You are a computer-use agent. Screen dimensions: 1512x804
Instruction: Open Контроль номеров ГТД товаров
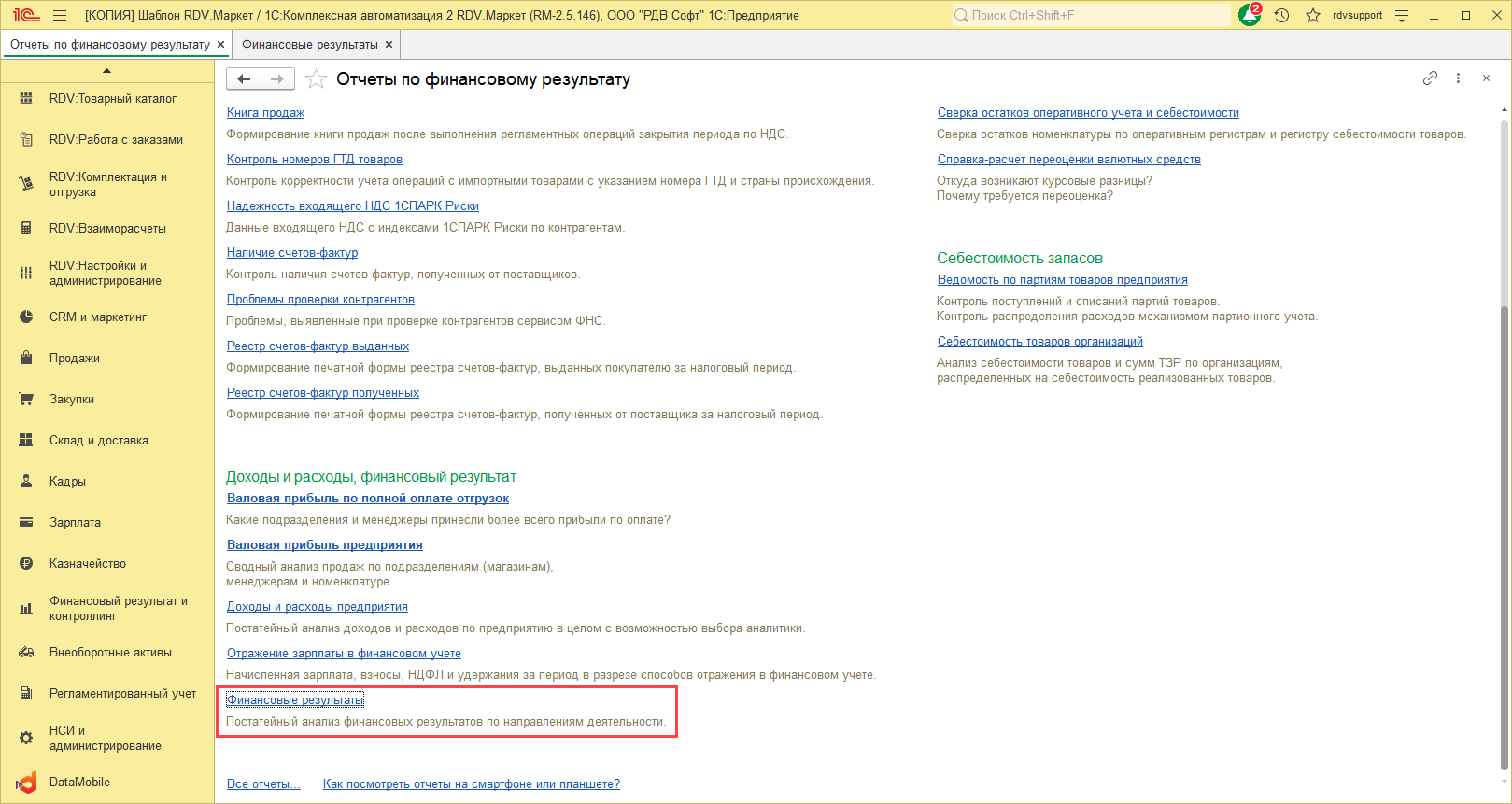coord(315,160)
